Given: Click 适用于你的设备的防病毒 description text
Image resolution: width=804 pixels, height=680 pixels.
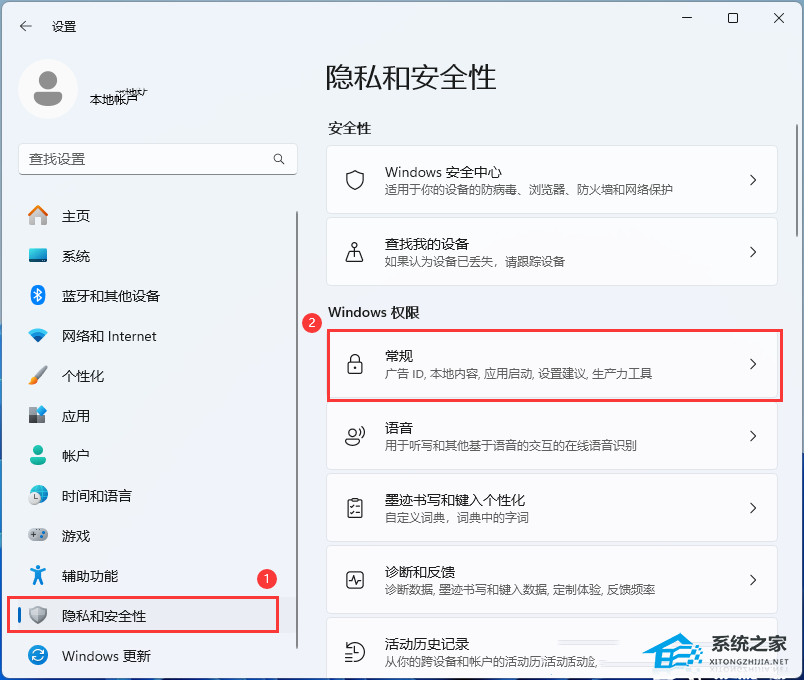Looking at the screenshot, I should (528, 190).
